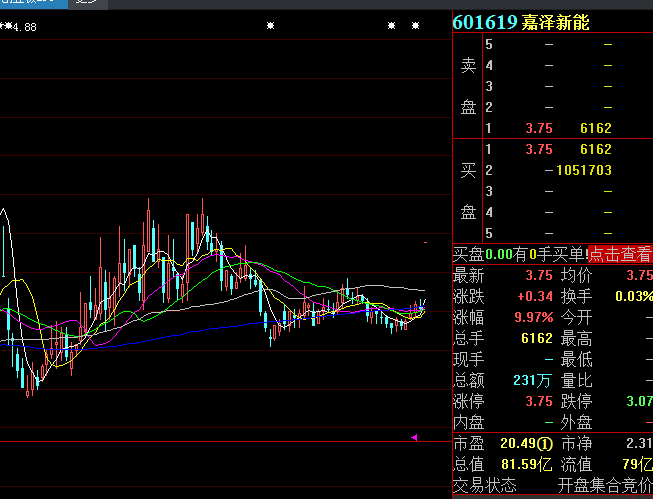The image size is (653, 499).
Task: Click 流值 float value 79亿
Action: pyautogui.click(x=638, y=464)
